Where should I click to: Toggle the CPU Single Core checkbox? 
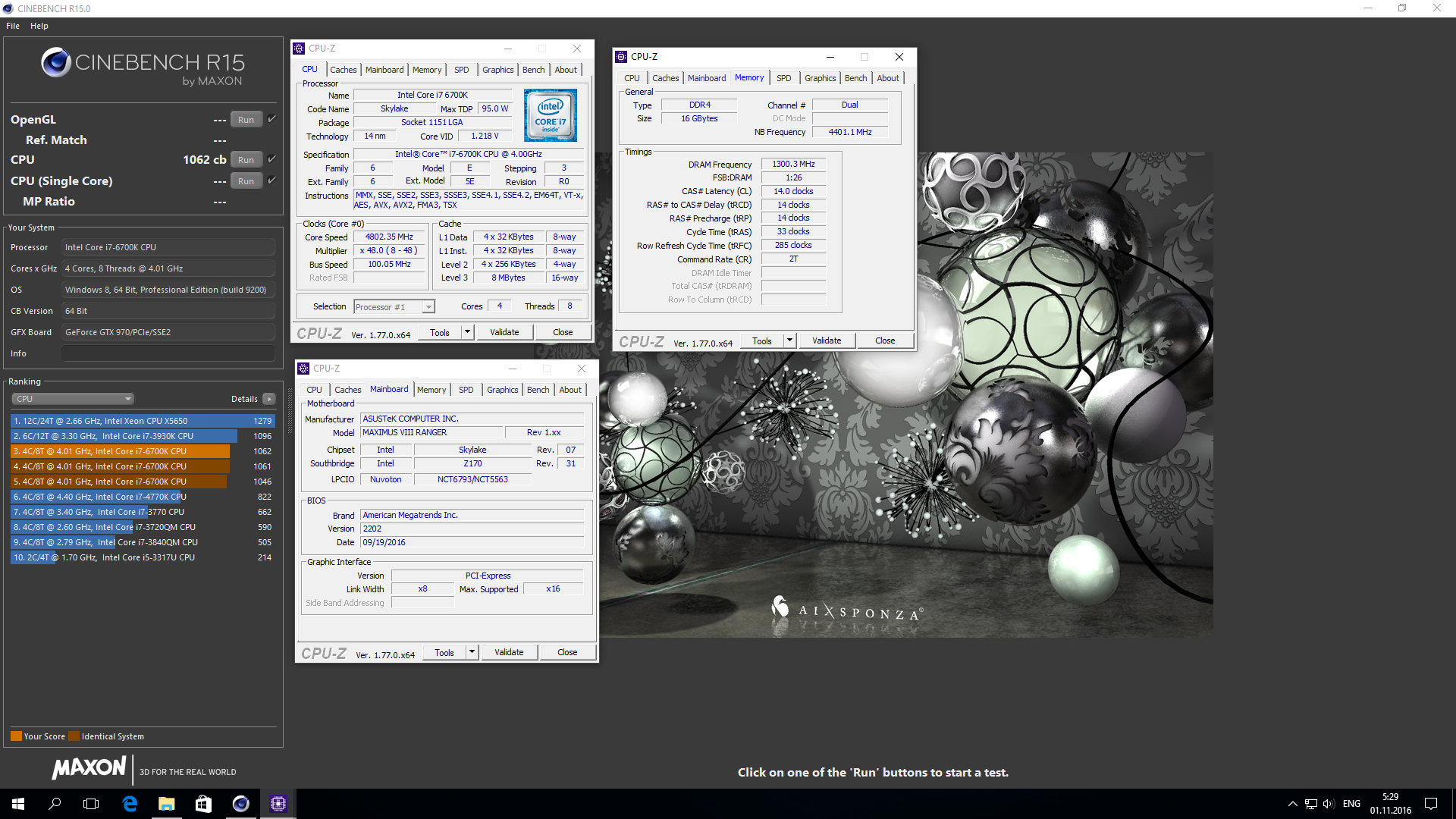[271, 180]
